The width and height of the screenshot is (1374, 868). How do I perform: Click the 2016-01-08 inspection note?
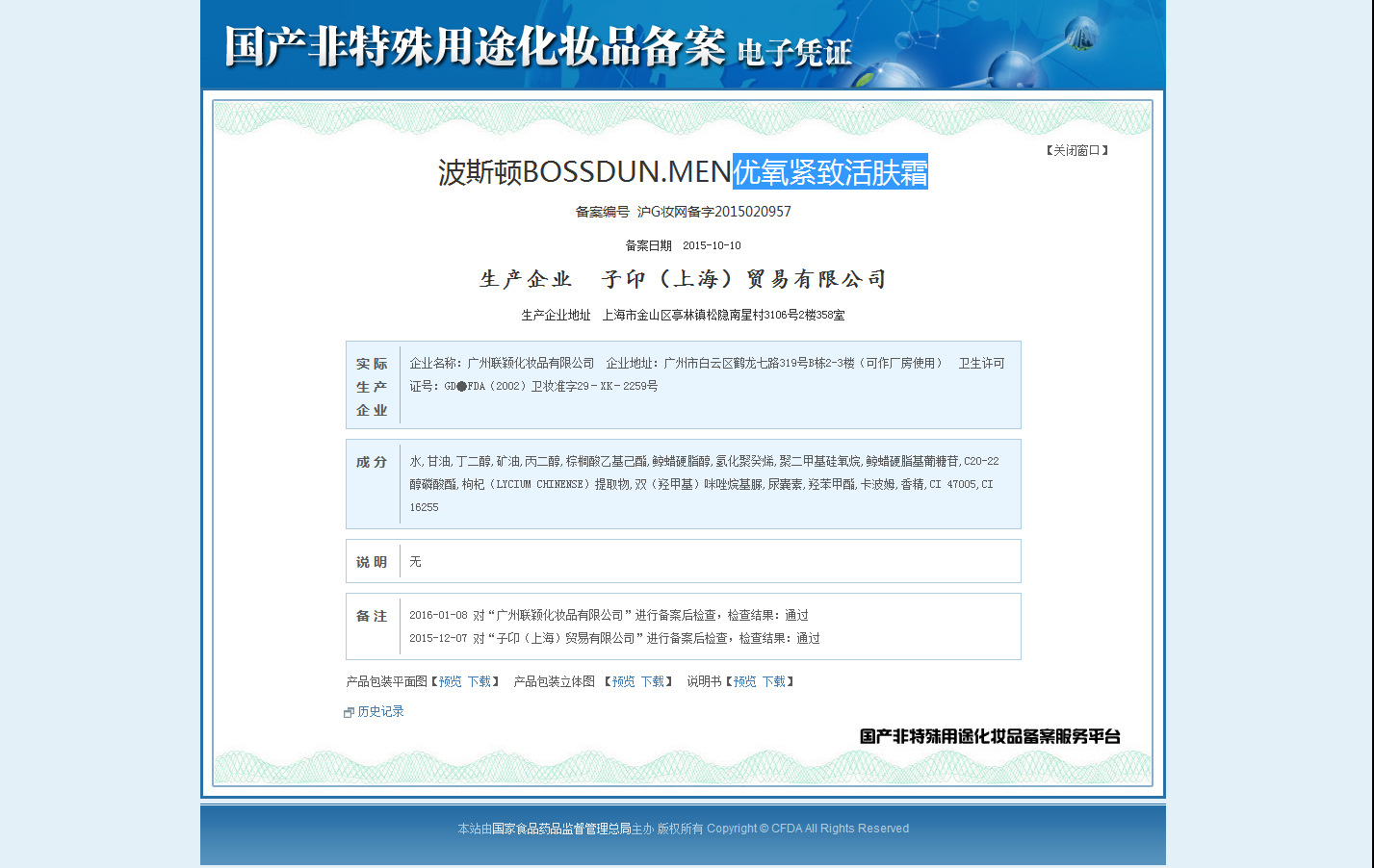[609, 616]
